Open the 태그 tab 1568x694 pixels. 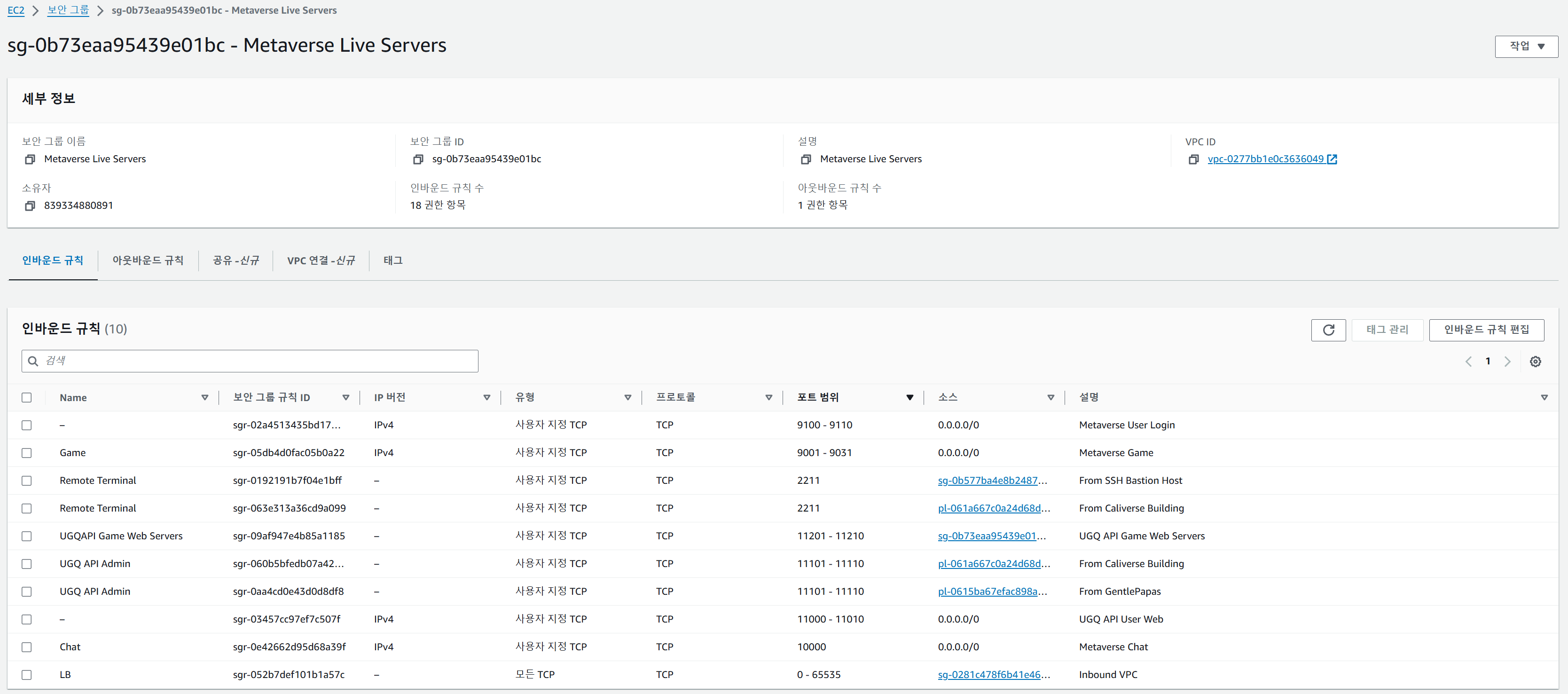point(392,260)
